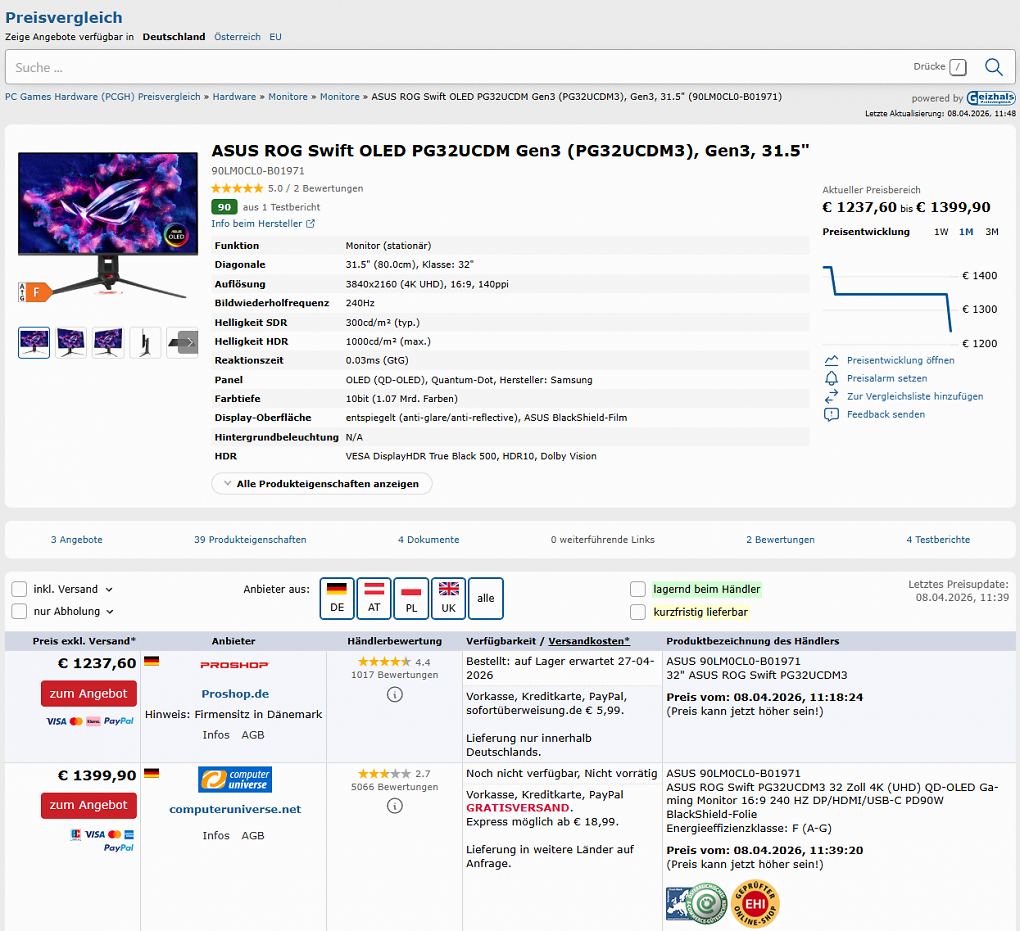Switch offers to EU

(x=275, y=36)
